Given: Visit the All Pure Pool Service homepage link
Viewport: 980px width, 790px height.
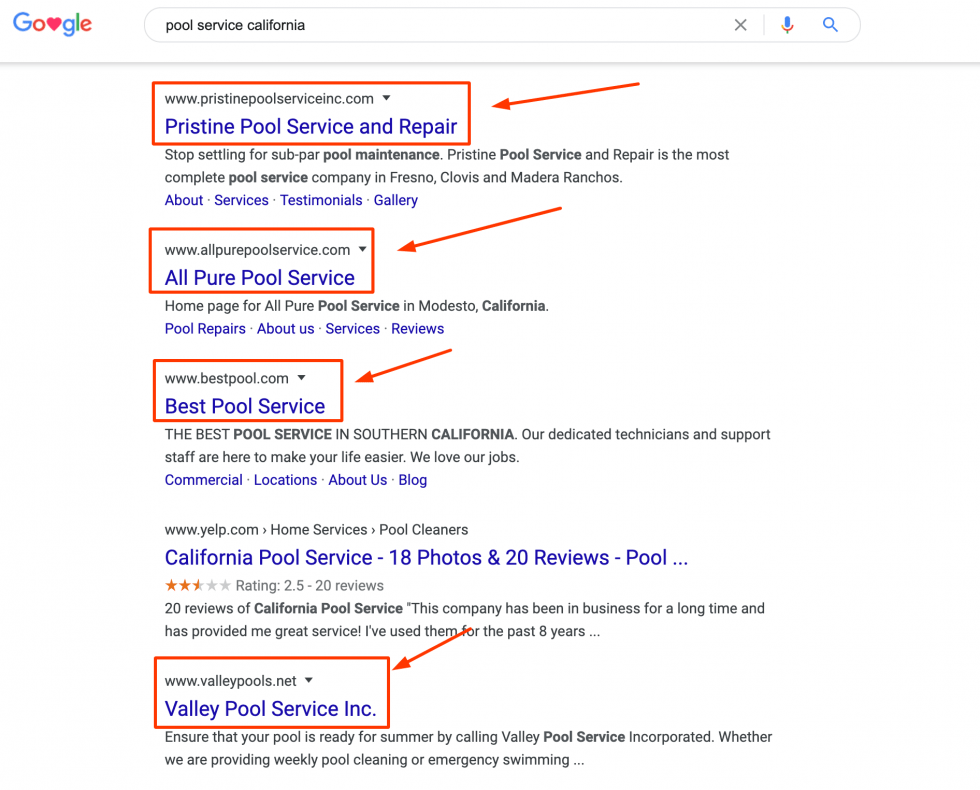Looking at the screenshot, I should (259, 278).
